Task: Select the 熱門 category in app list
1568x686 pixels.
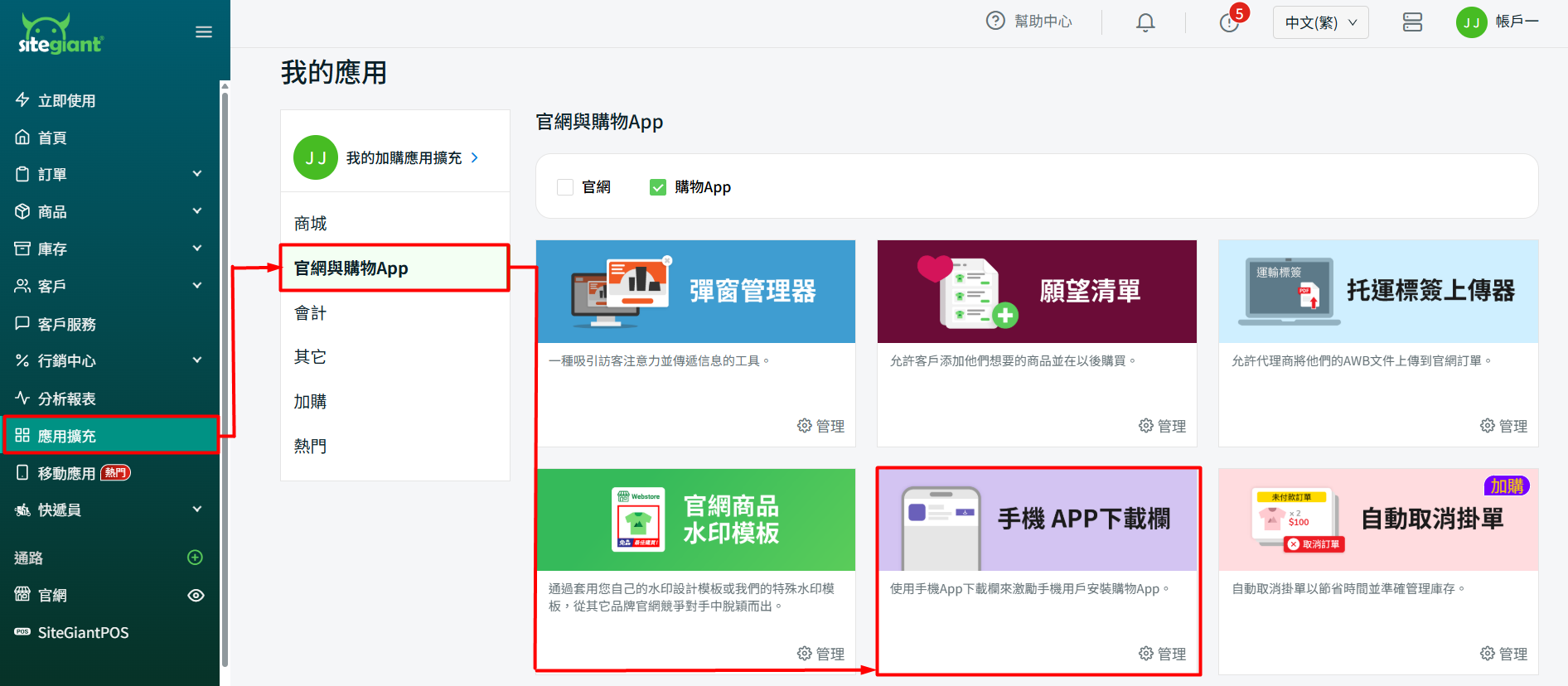Action: pos(311,446)
